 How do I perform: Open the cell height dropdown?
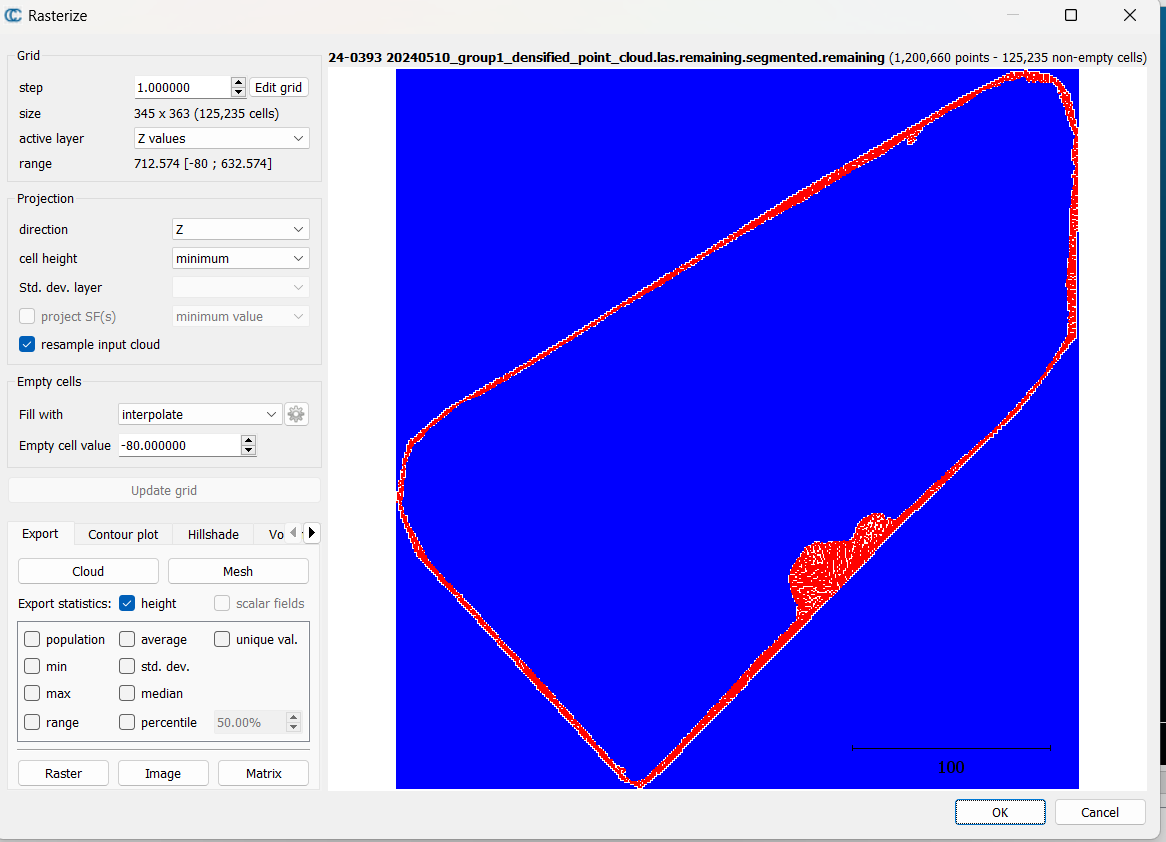240,258
